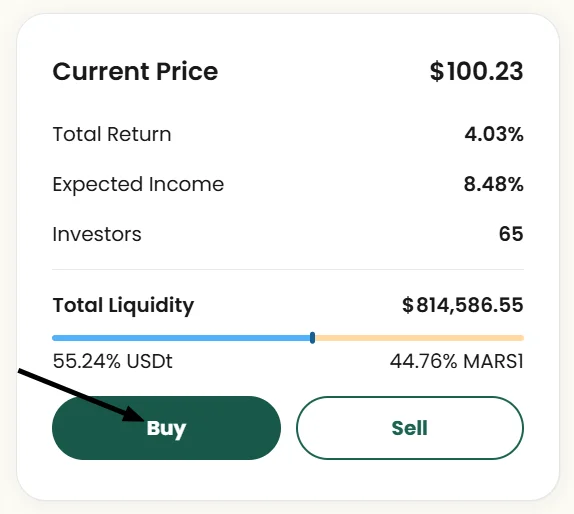Click the 4.03% return value
Viewport: 574px width, 514px height.
494,134
